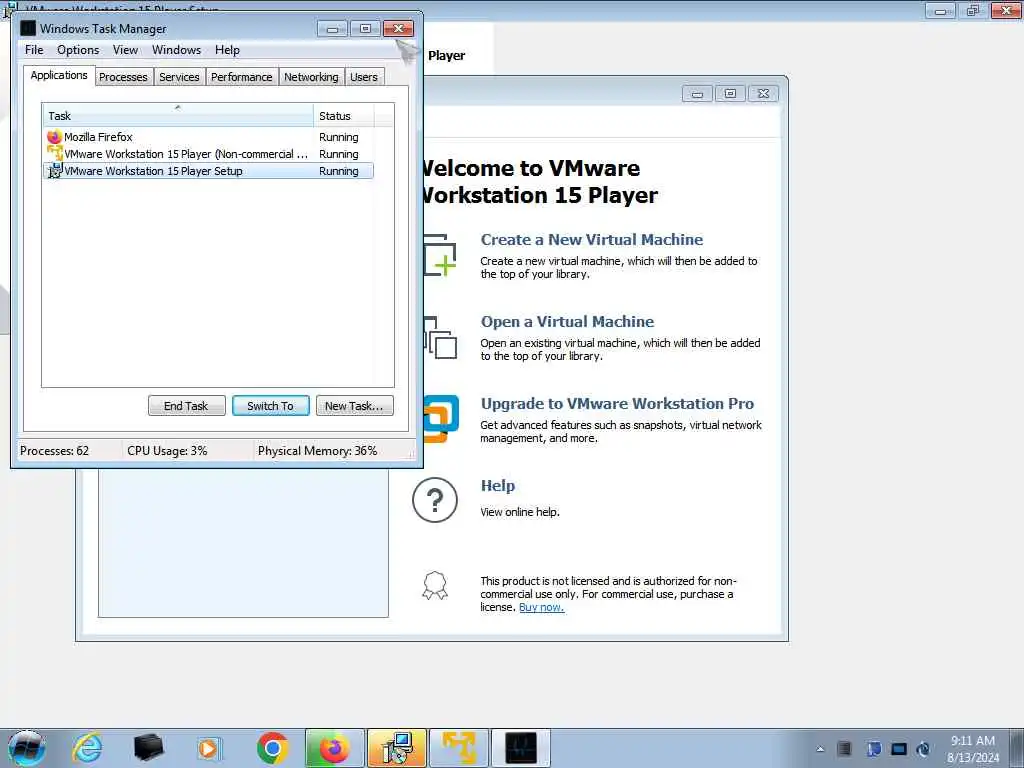Image resolution: width=1024 pixels, height=768 pixels.
Task: Click the Open a Virtual Machine link
Action: pos(567,321)
